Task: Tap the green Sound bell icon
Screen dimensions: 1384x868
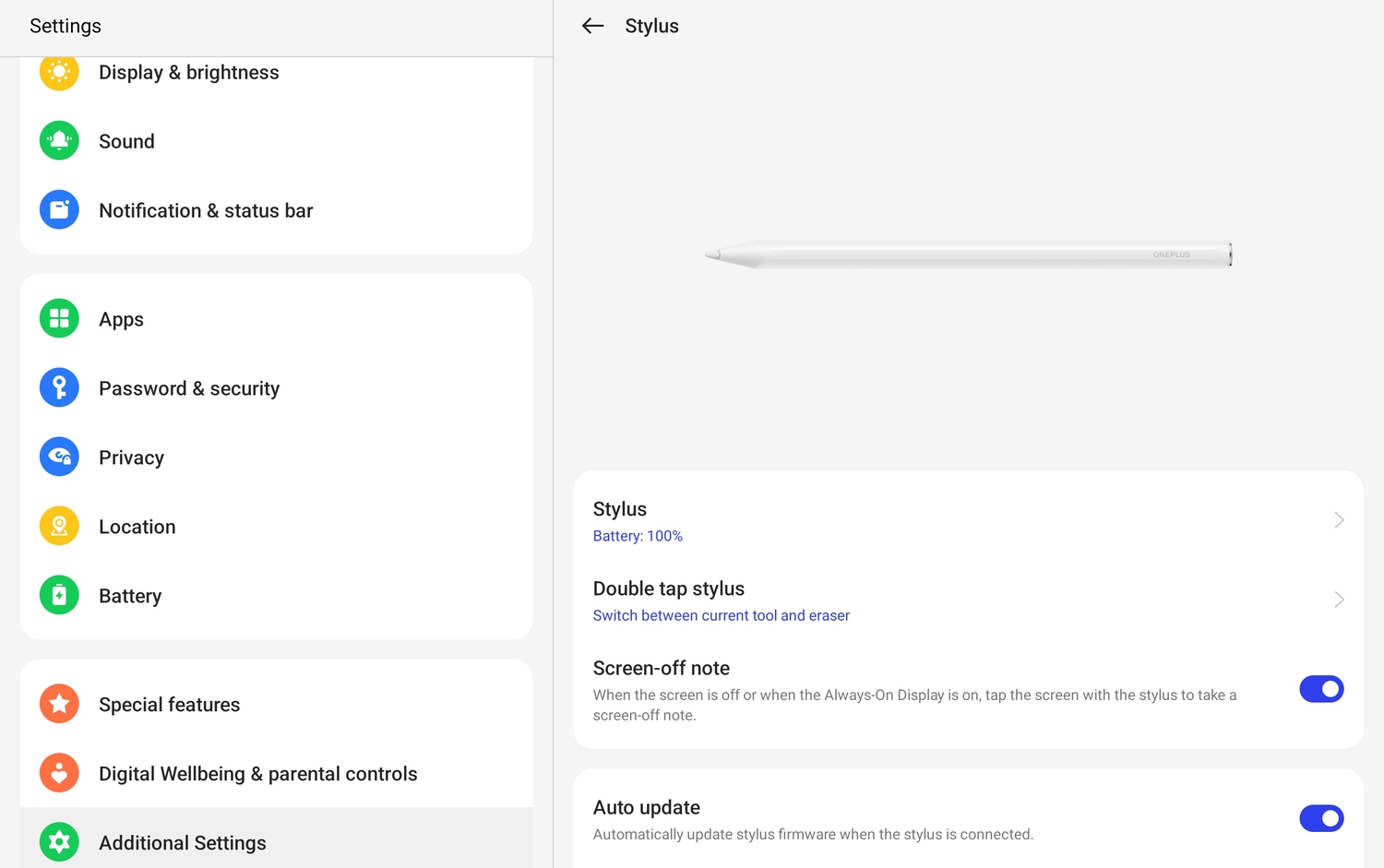Action: pos(59,141)
